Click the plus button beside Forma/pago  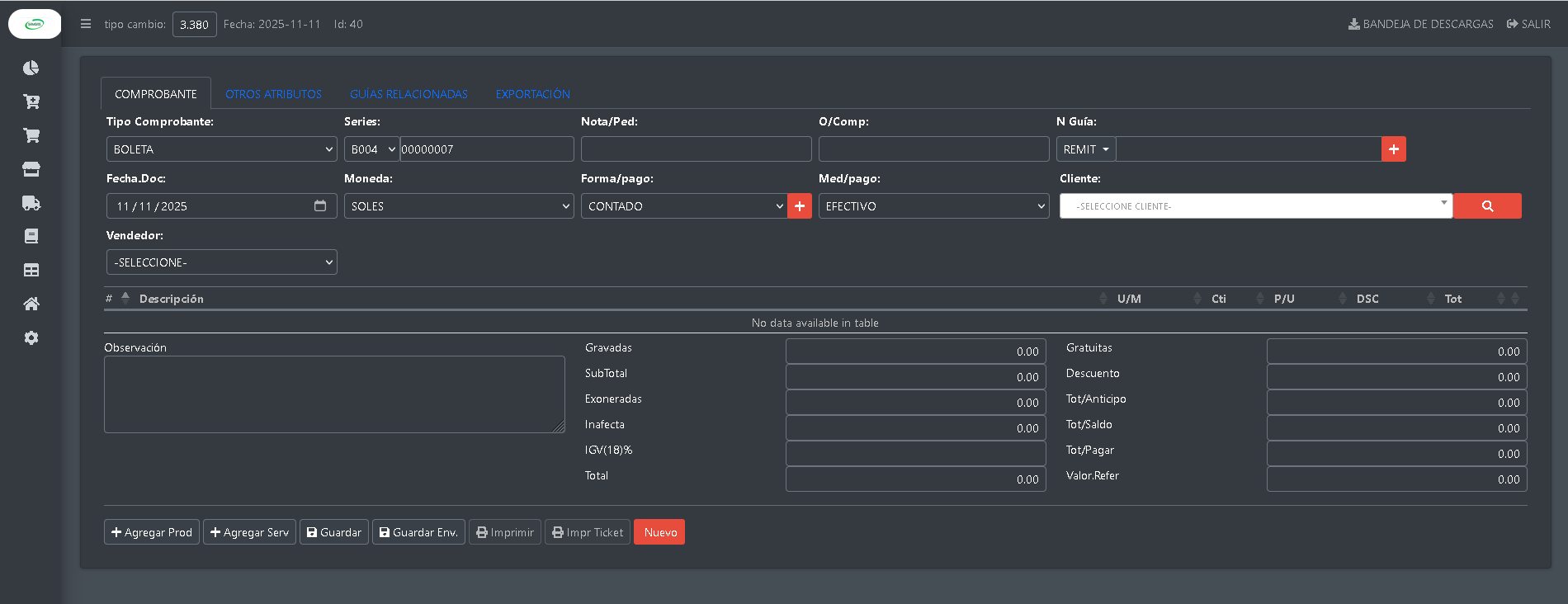pyautogui.click(x=800, y=206)
